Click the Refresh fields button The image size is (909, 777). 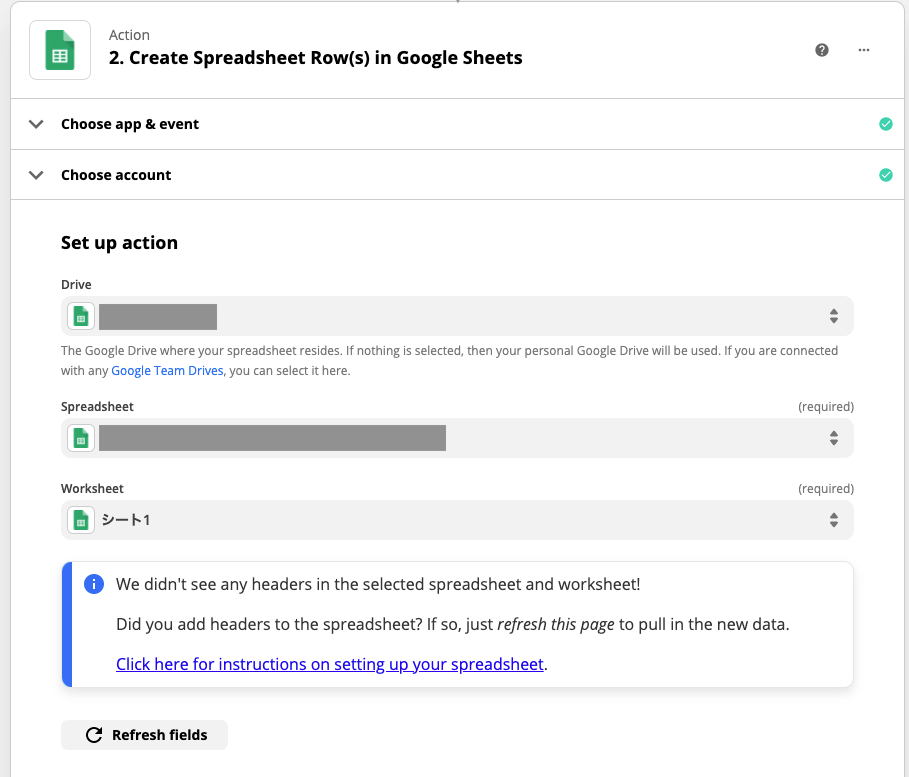tap(144, 735)
